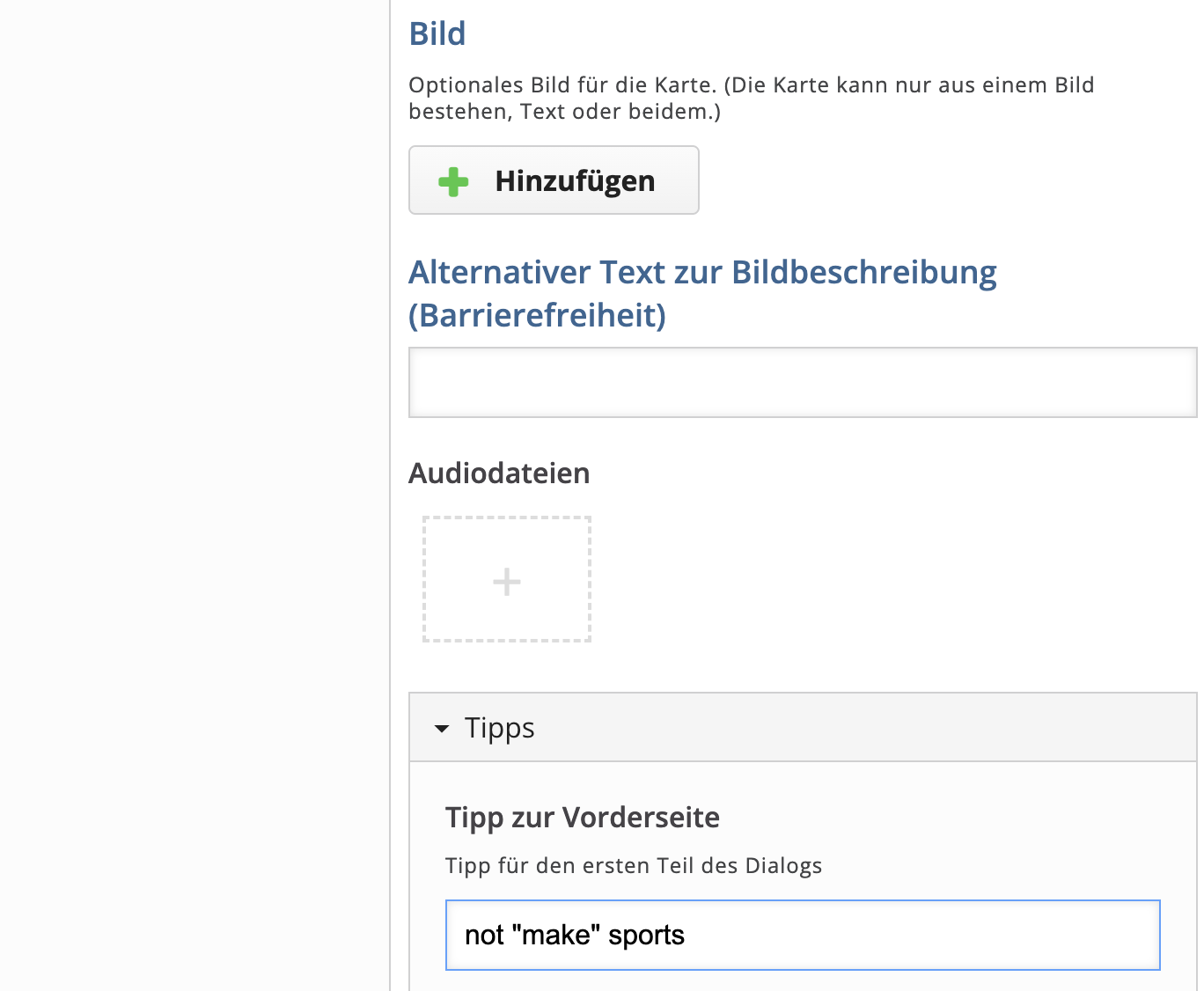Focus the alternative text input field
The image size is (1204, 991).
[802, 383]
